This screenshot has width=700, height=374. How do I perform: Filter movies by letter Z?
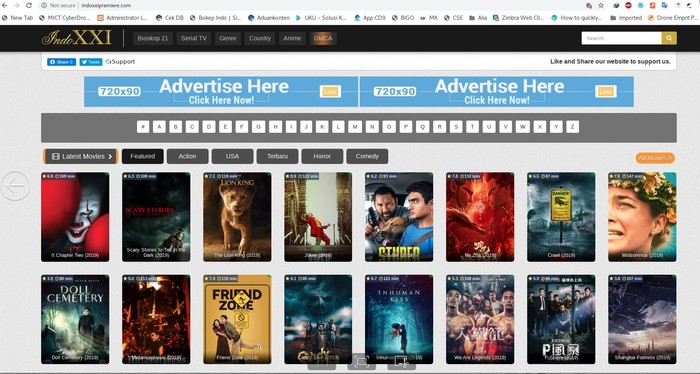tap(572, 127)
